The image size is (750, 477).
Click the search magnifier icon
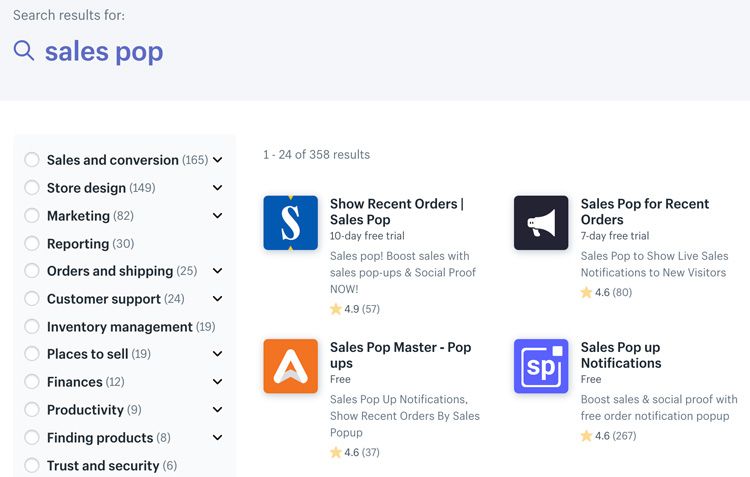24,51
